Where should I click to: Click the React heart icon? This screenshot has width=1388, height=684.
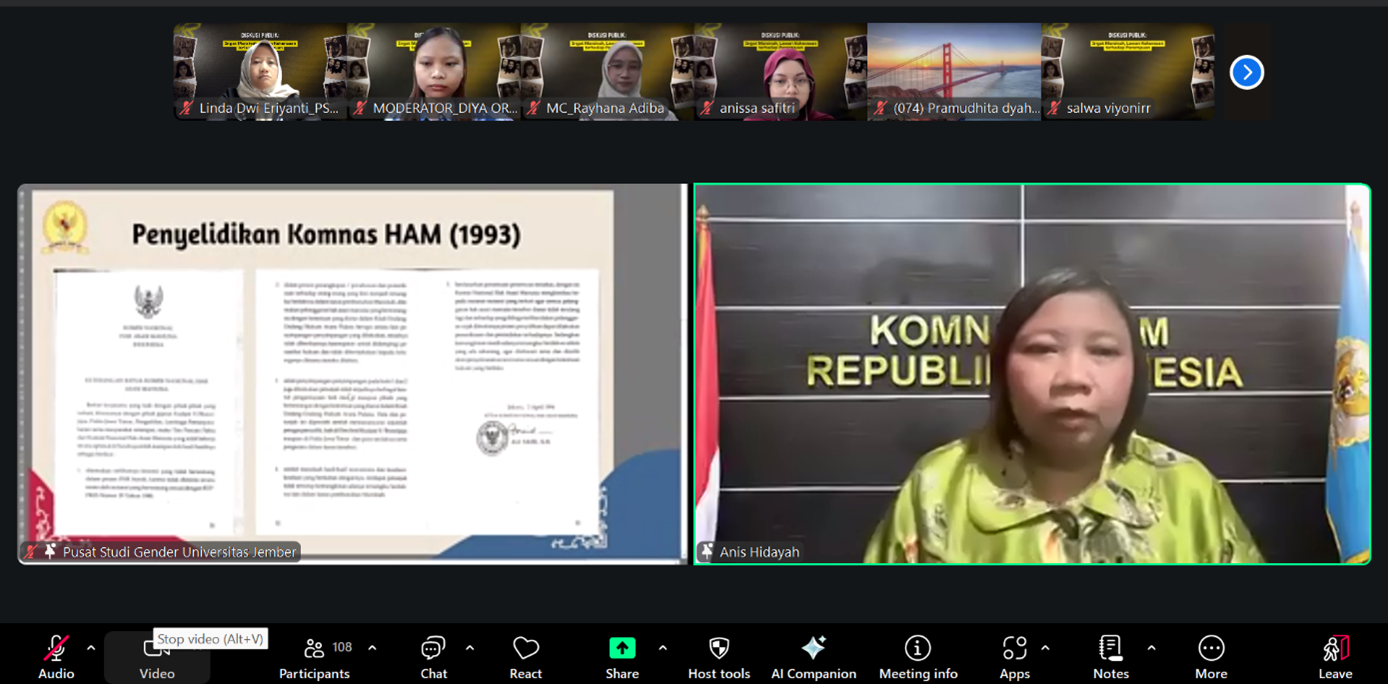[x=525, y=655]
